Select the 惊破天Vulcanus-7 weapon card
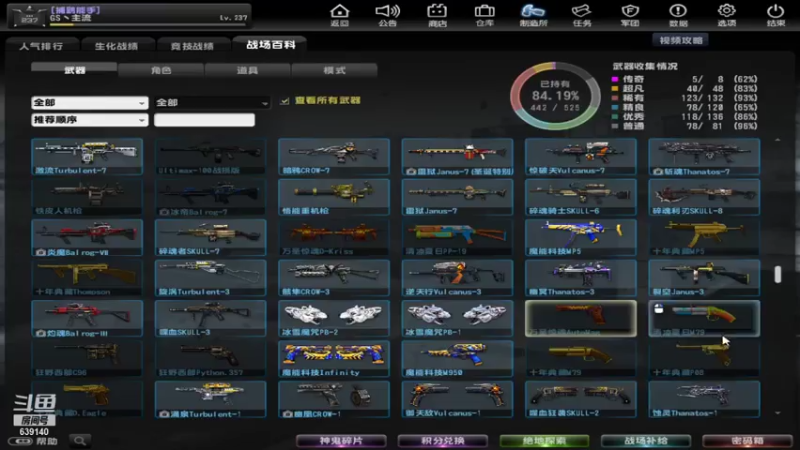The image size is (800, 450). pyautogui.click(x=581, y=157)
